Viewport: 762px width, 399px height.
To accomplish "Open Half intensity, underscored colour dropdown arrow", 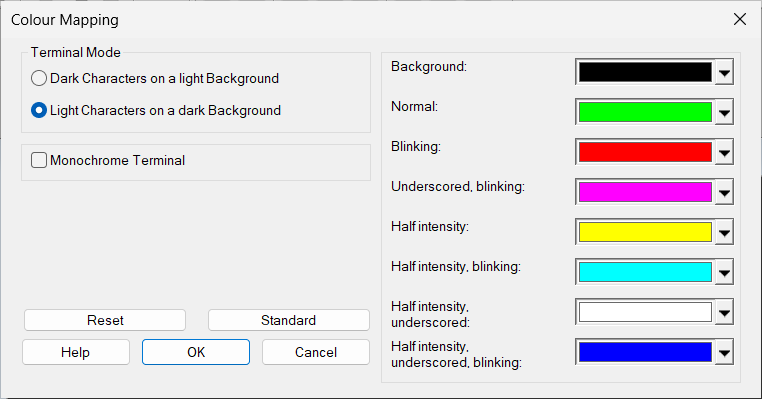I will pyautogui.click(x=724, y=312).
